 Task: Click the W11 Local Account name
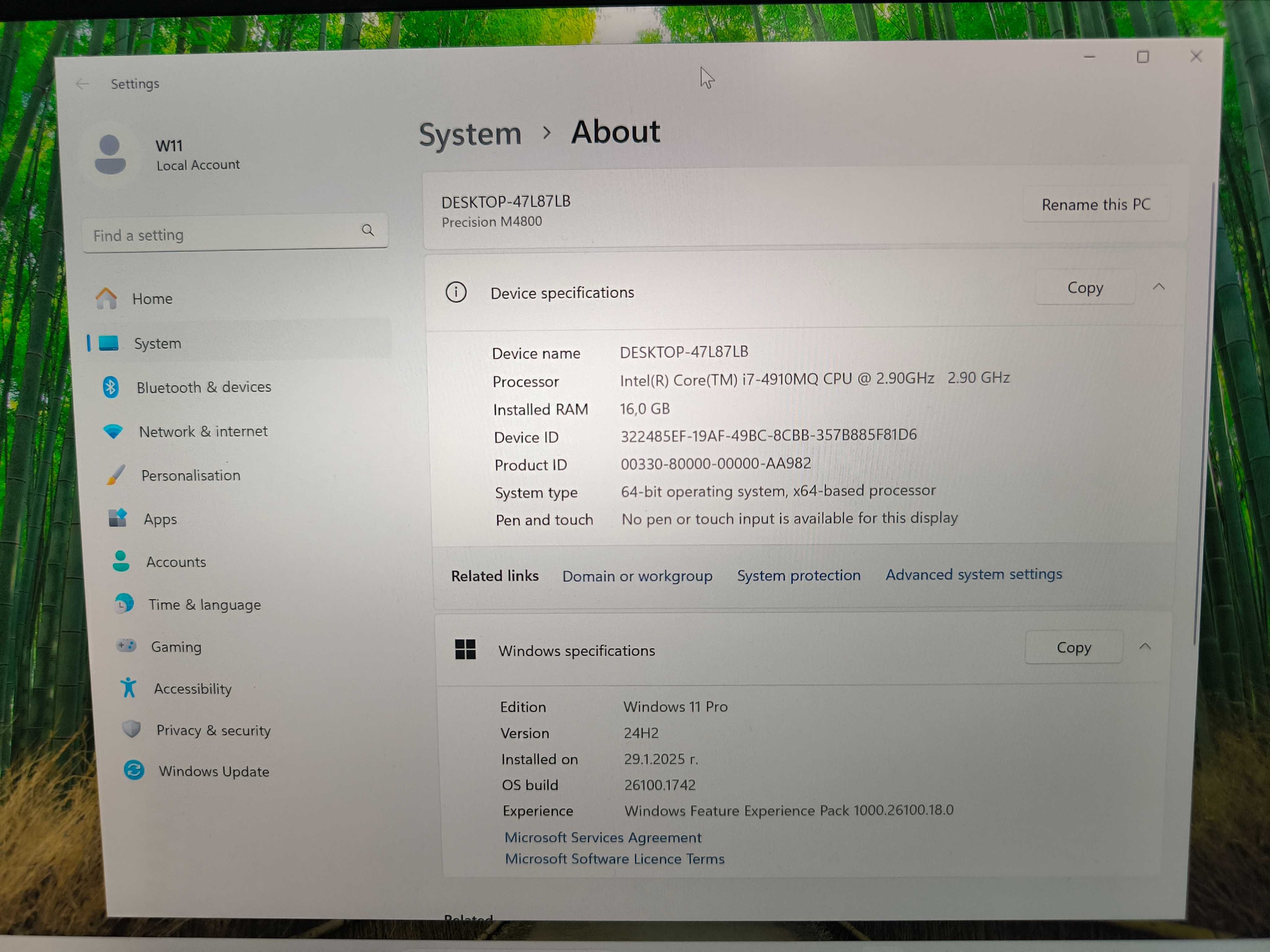[198, 154]
